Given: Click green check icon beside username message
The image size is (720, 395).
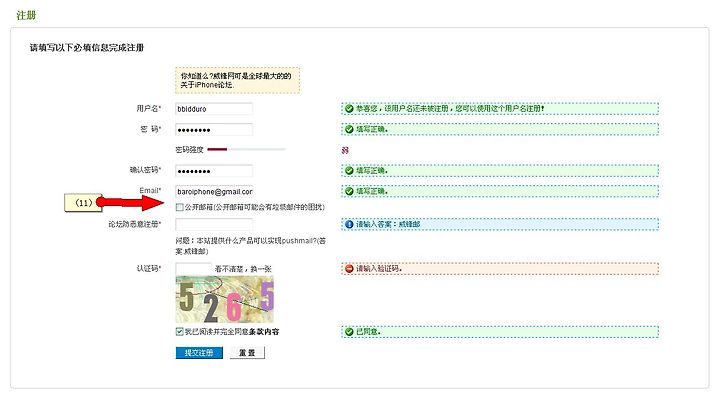Looking at the screenshot, I should 349,109.
